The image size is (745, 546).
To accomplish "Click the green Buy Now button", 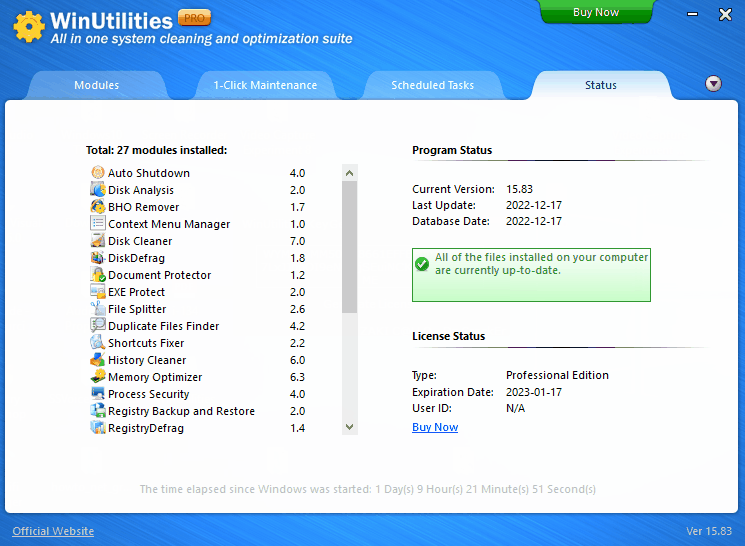I will pos(596,12).
